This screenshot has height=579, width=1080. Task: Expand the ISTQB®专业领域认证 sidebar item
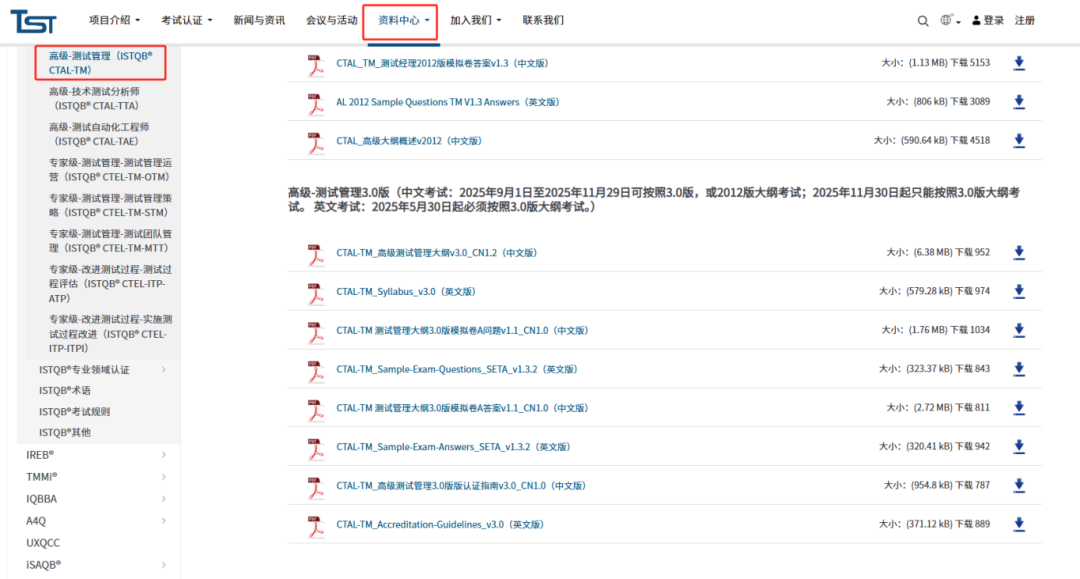pyautogui.click(x=163, y=370)
